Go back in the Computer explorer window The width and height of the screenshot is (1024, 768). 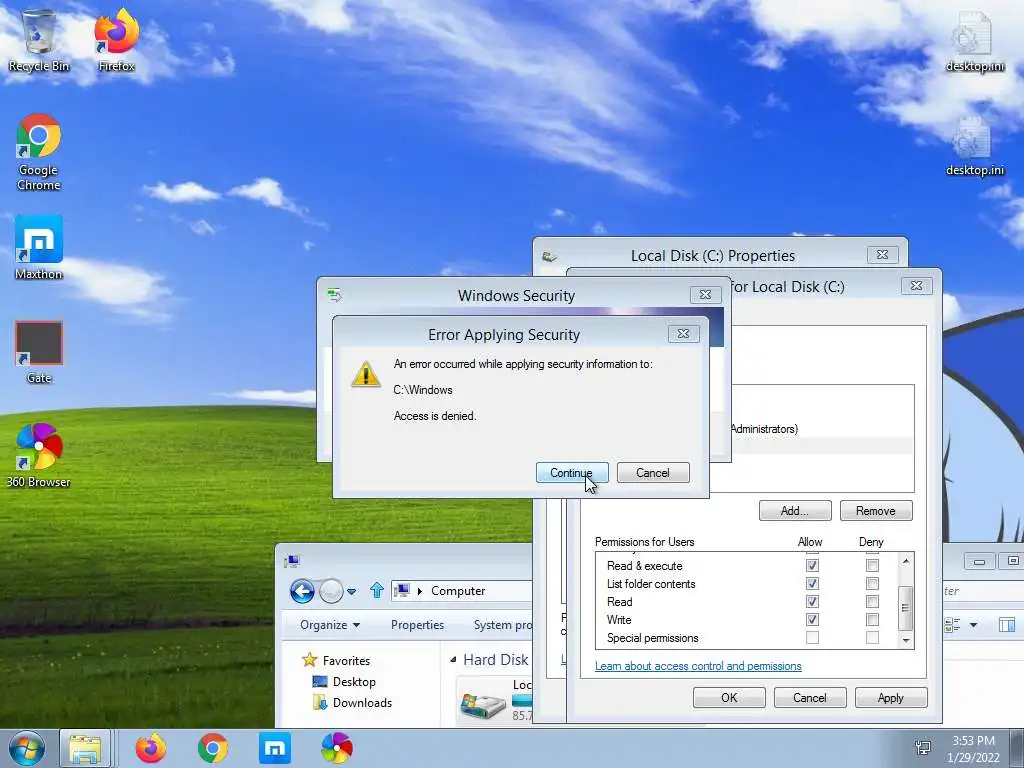[x=302, y=591]
